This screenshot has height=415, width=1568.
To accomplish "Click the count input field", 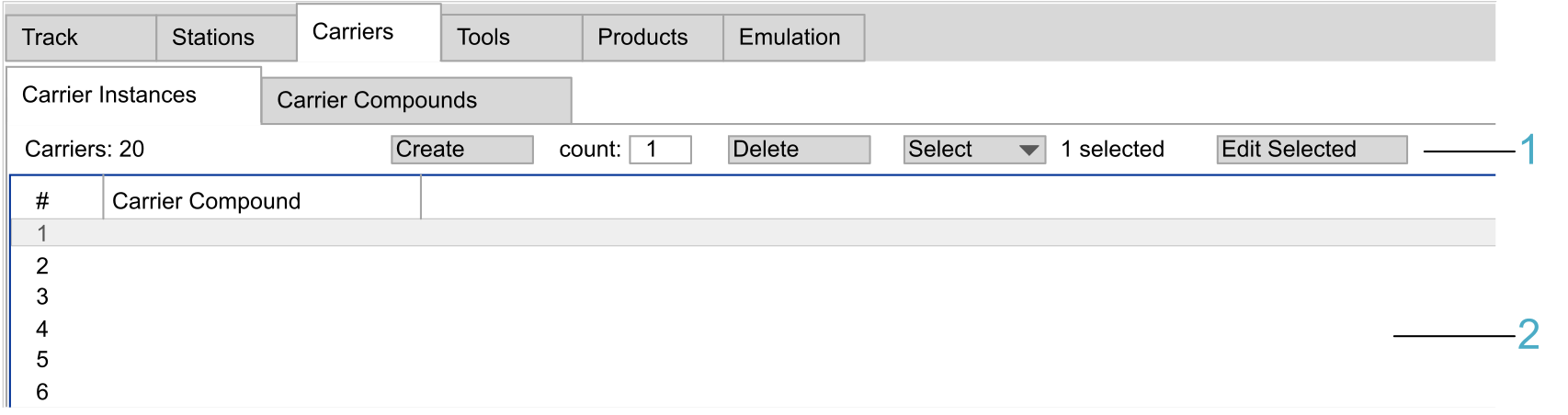I will (x=660, y=150).
